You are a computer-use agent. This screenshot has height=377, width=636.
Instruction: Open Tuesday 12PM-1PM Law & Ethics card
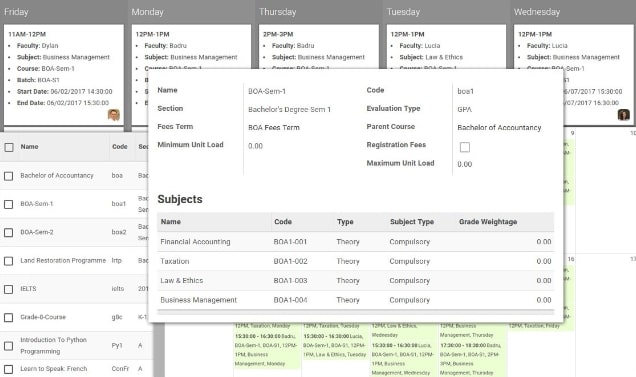[x=446, y=48]
